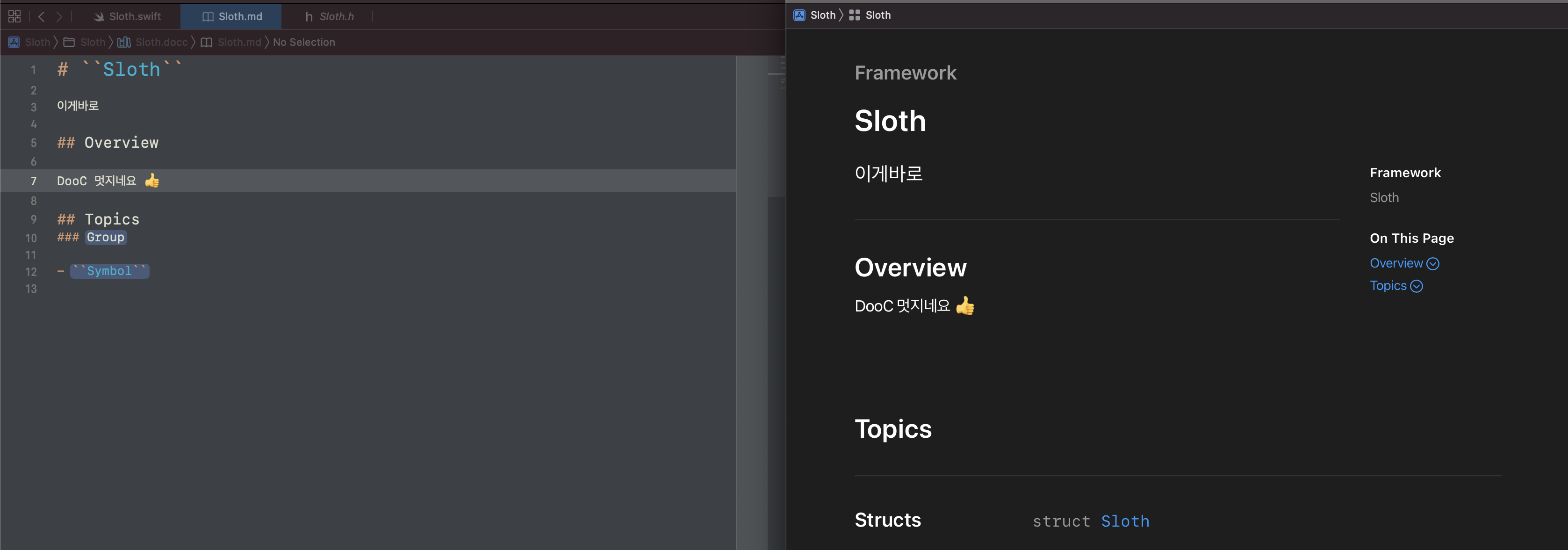Jump to Topics in On This Page
The image size is (1568, 550).
click(x=1388, y=286)
